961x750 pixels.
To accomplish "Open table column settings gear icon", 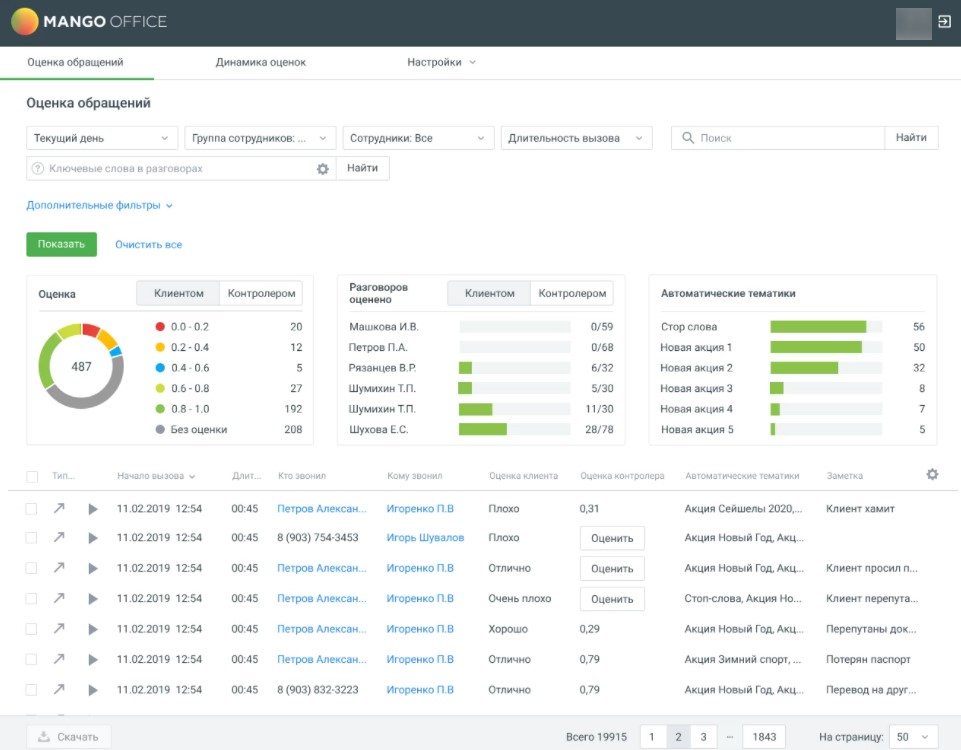I will pos(932,475).
